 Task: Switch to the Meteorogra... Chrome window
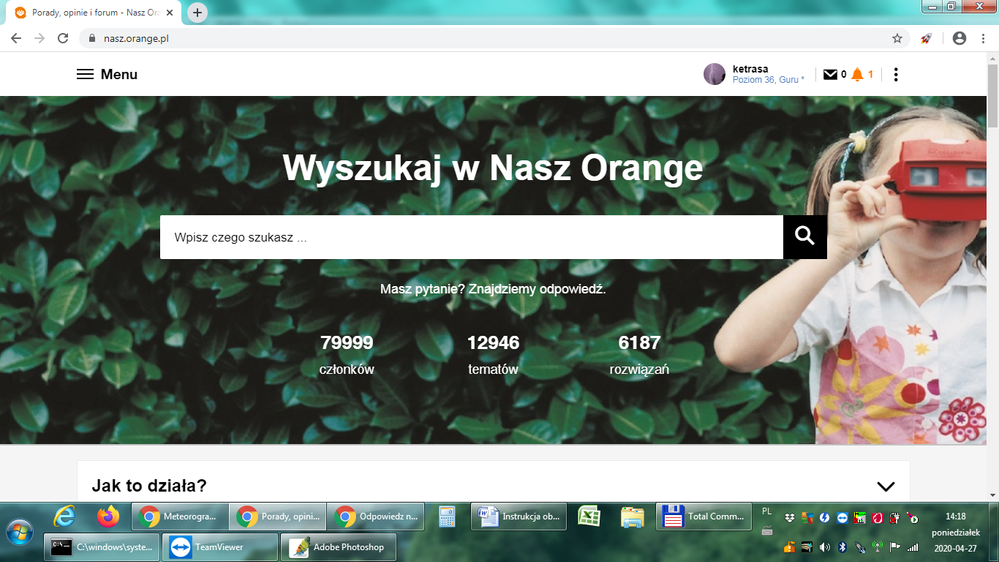click(x=180, y=516)
